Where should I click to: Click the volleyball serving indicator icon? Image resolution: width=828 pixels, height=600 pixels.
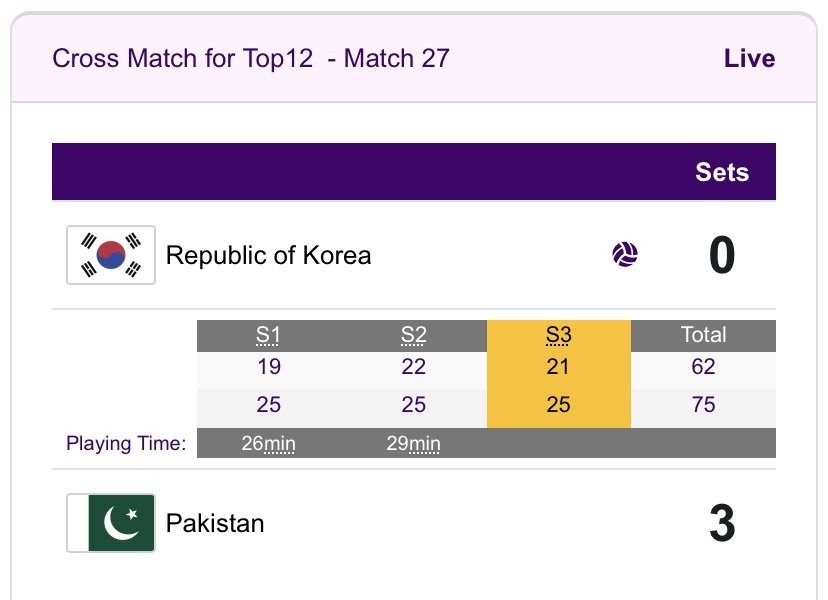(625, 255)
